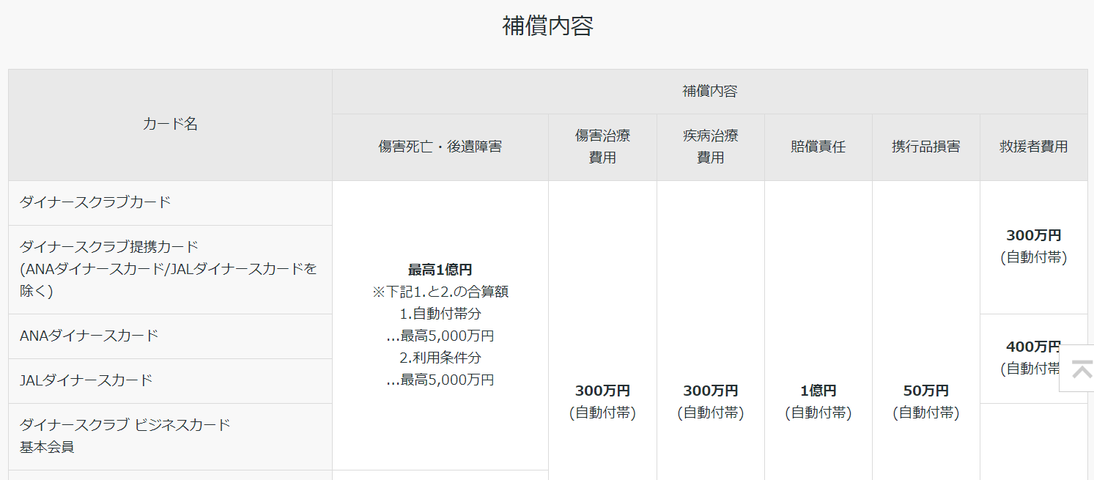Click the 傷害死亡・後遺障害 column header

point(440,147)
